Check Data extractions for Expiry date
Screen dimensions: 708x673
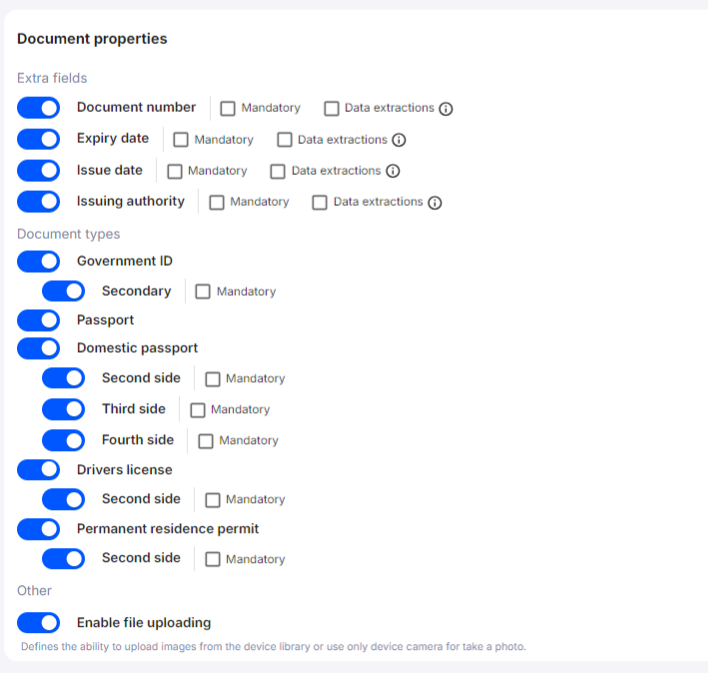[x=285, y=140]
